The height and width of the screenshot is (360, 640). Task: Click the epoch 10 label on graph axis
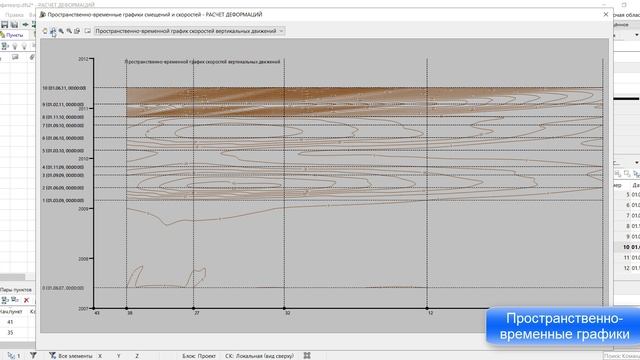tap(64, 88)
